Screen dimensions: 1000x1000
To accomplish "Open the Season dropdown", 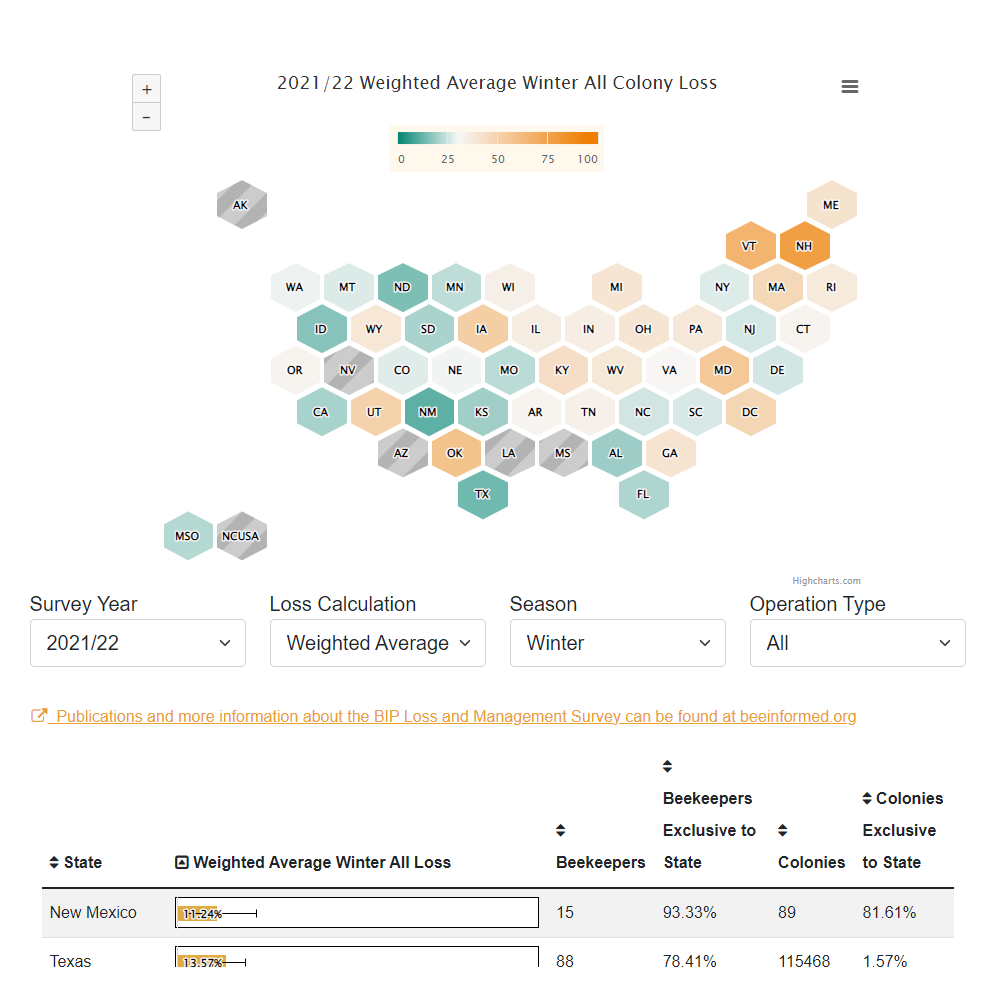I will [618, 643].
